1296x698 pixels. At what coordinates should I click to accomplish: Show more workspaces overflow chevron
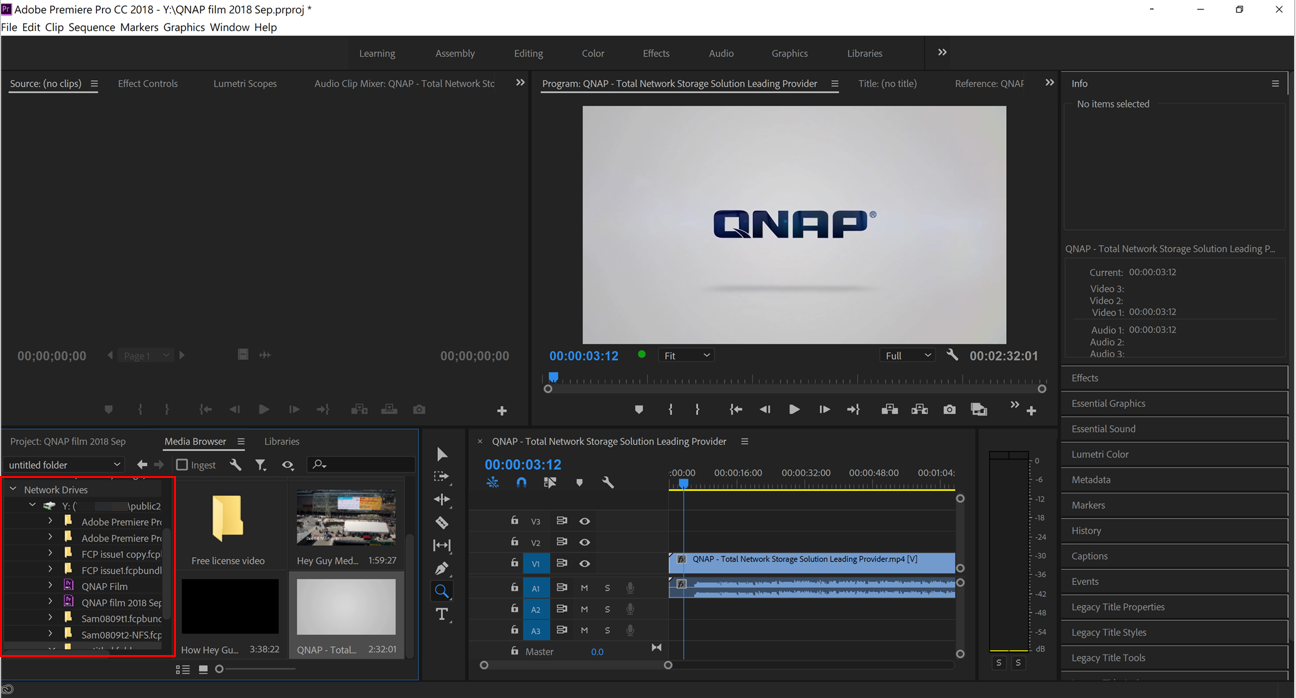point(942,53)
